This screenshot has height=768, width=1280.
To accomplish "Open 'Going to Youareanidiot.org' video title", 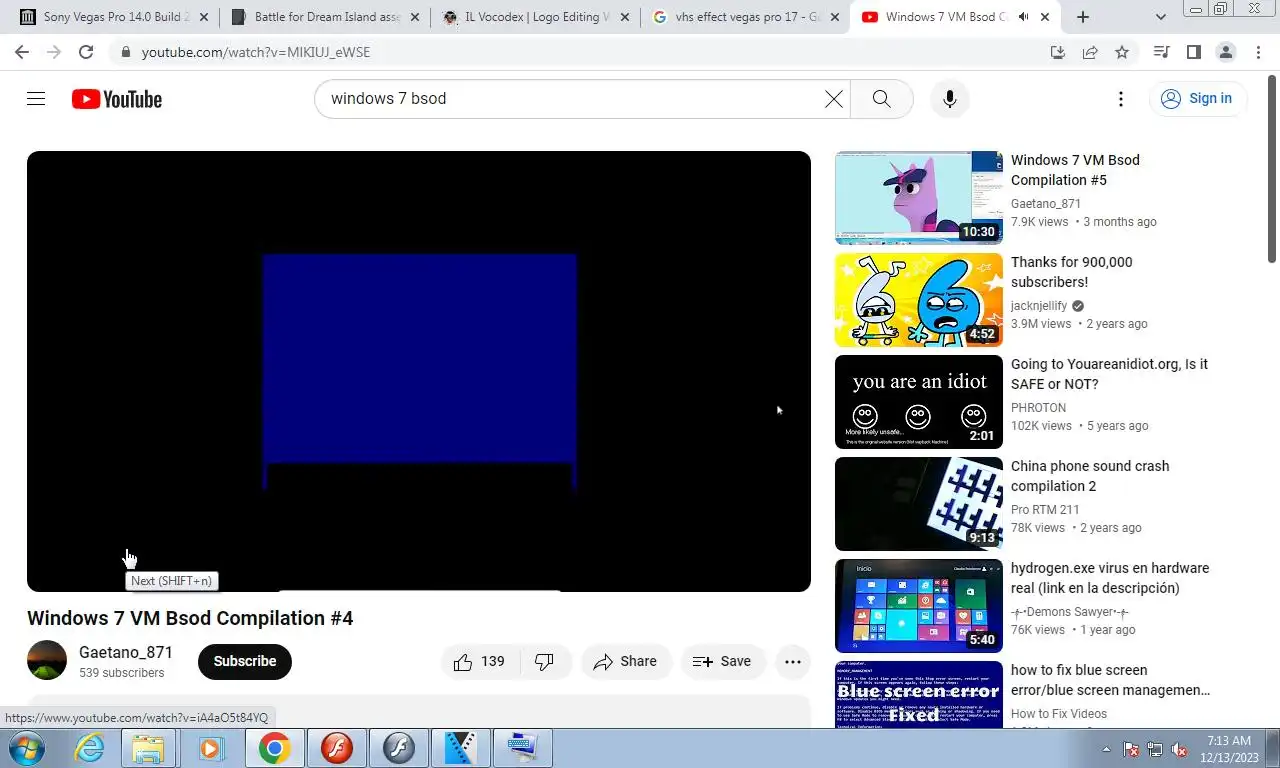I will 1109,374.
